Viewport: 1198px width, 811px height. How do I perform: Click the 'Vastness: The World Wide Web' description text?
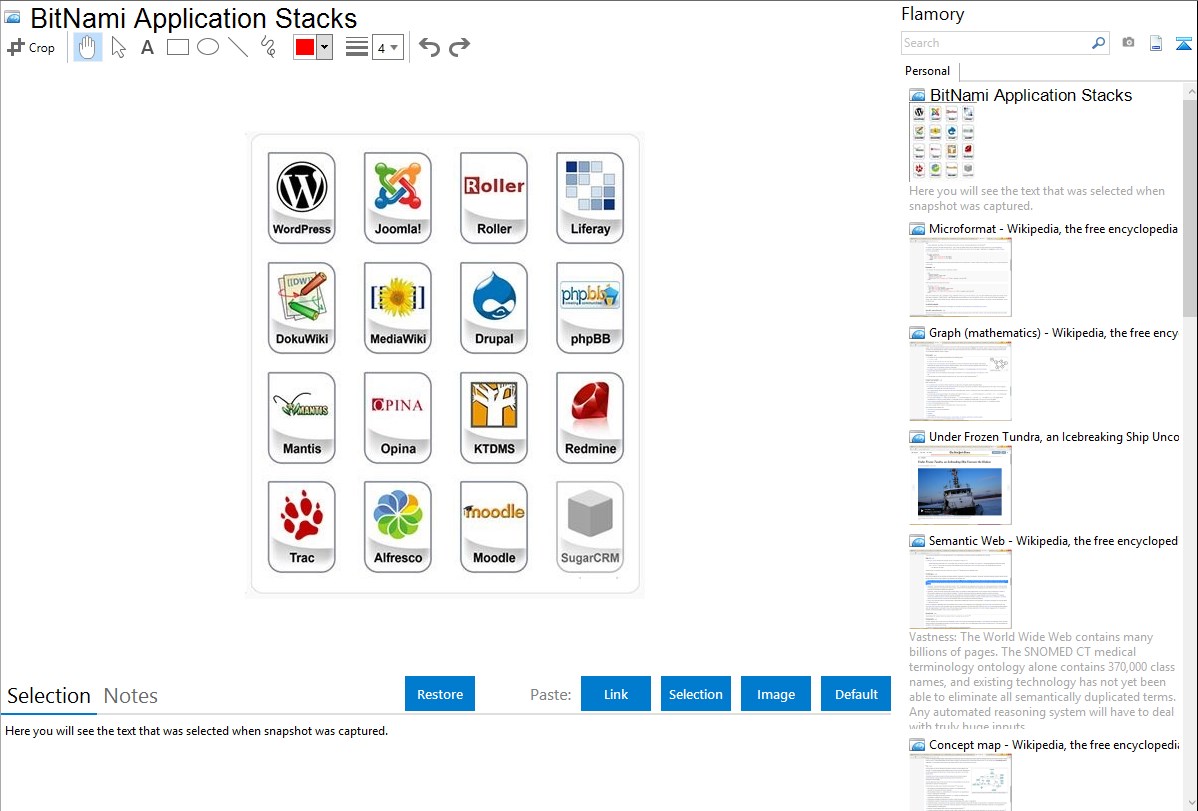click(x=1042, y=681)
